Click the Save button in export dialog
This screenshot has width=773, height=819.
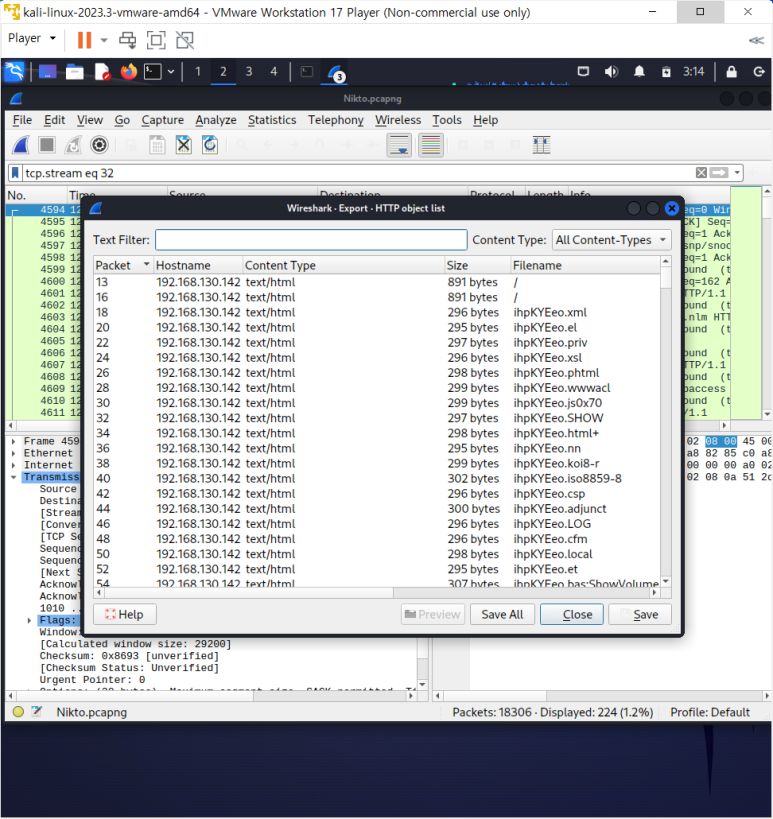(640, 614)
